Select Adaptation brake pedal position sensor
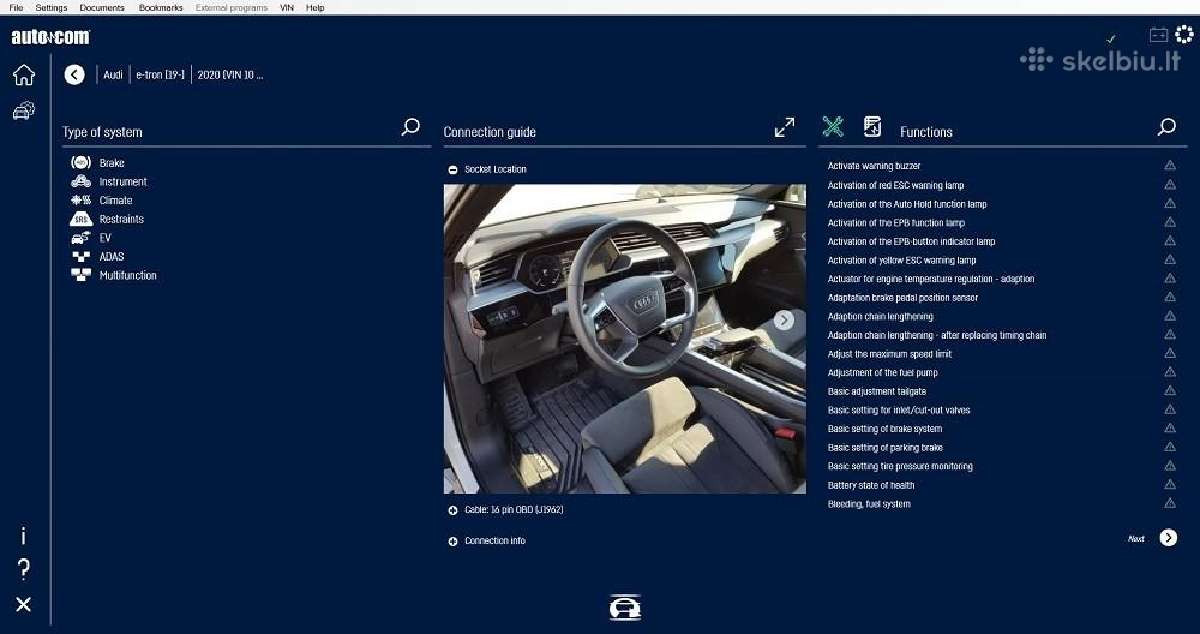1200x634 pixels. pos(903,298)
